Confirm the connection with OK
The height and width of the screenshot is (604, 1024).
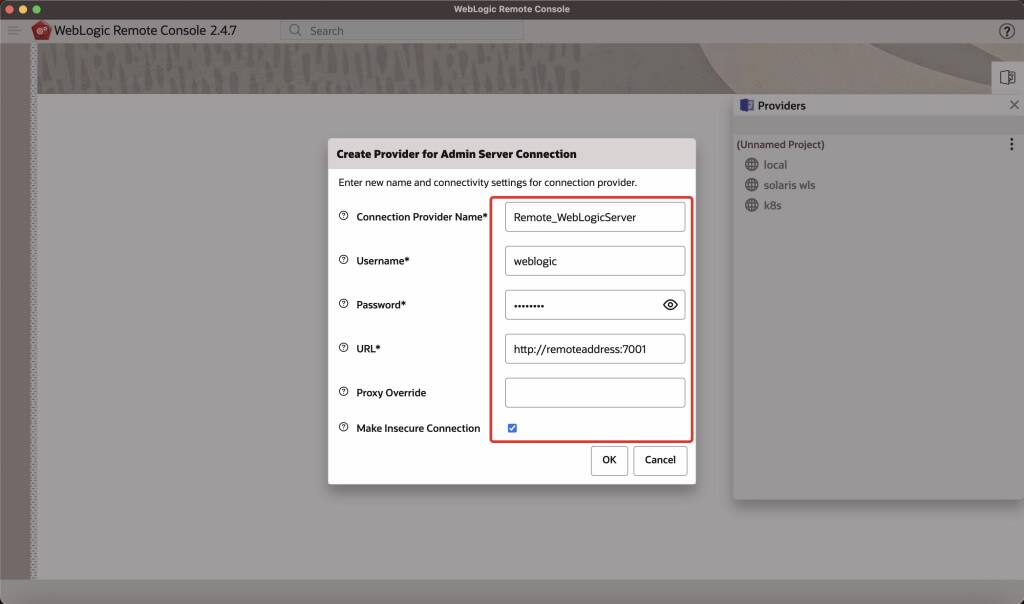(x=609, y=460)
